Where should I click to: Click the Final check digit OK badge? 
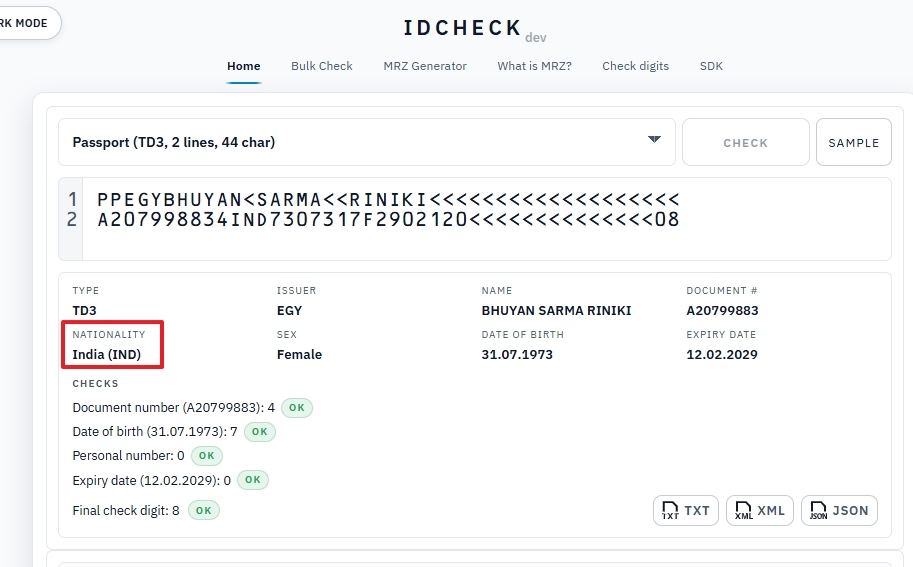coord(203,510)
